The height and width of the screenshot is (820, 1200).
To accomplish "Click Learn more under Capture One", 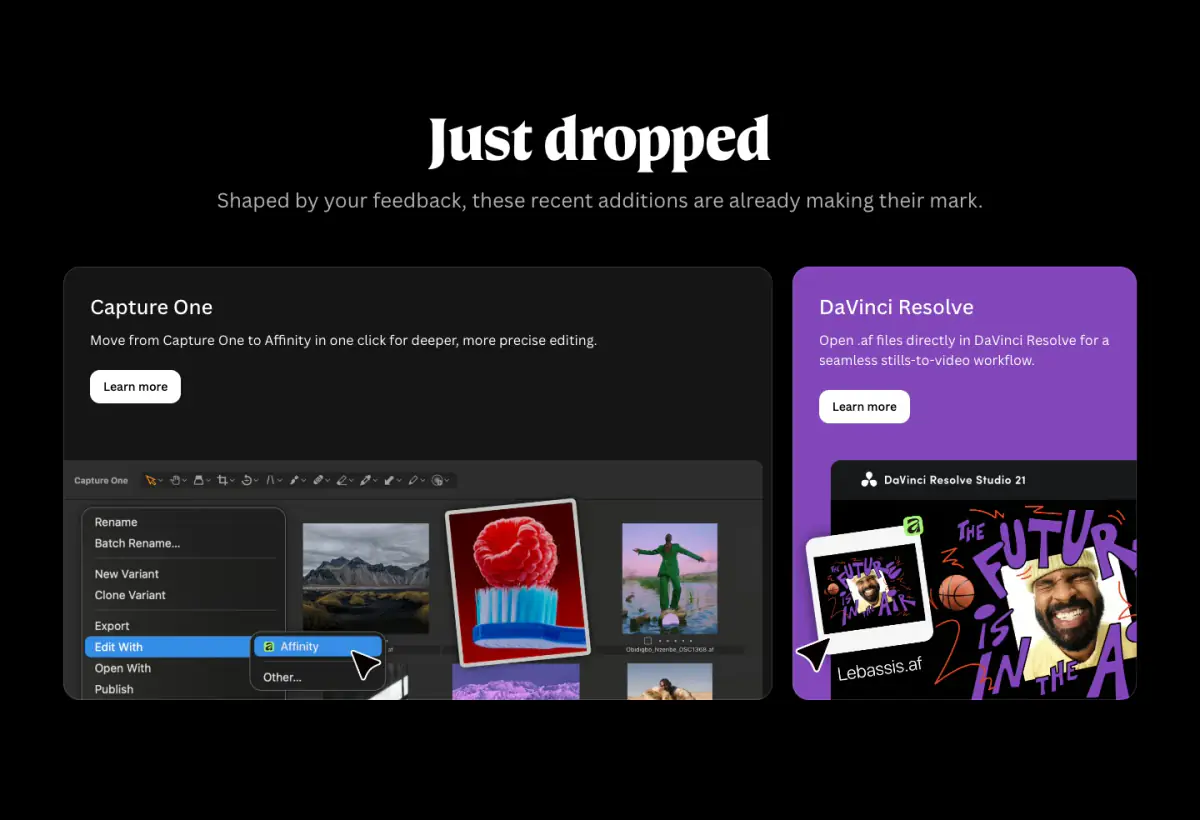I will (135, 387).
